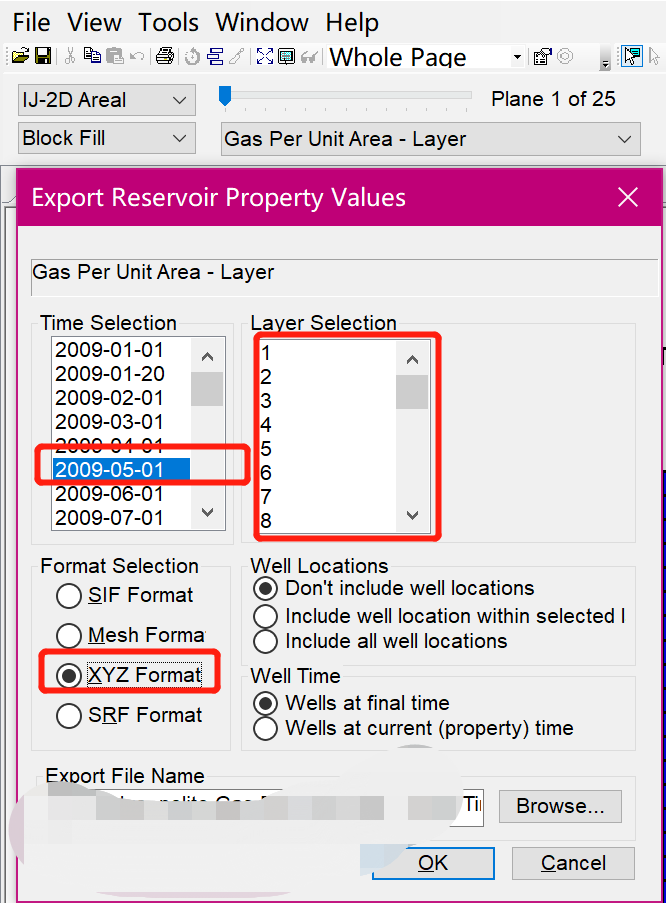Select date 2009-06-01 in Time Selection
The image size is (666, 903).
click(x=109, y=494)
